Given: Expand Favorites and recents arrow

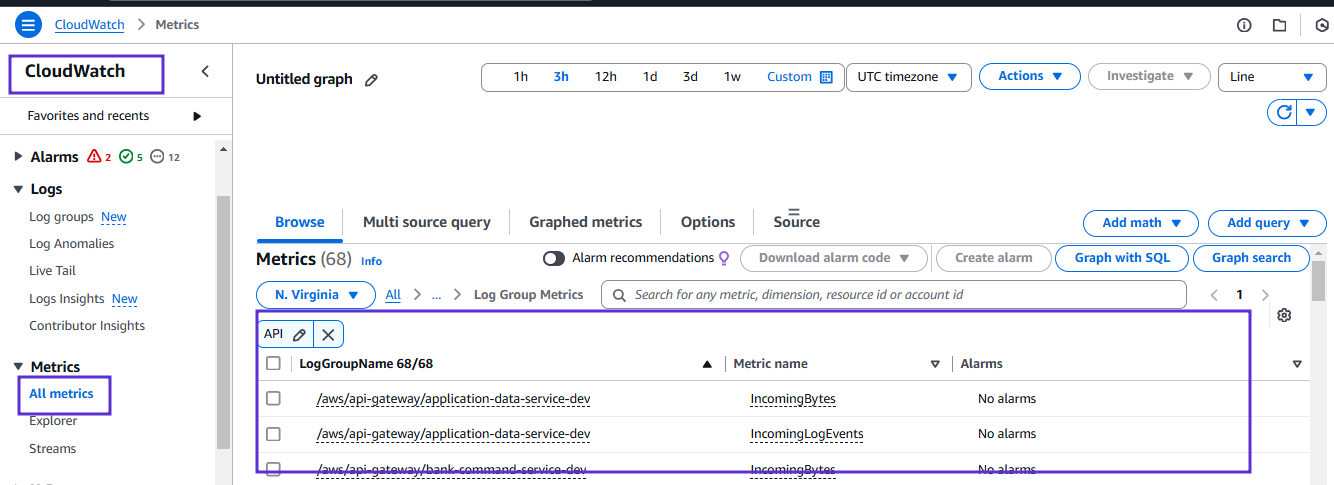Looking at the screenshot, I should tap(197, 116).
